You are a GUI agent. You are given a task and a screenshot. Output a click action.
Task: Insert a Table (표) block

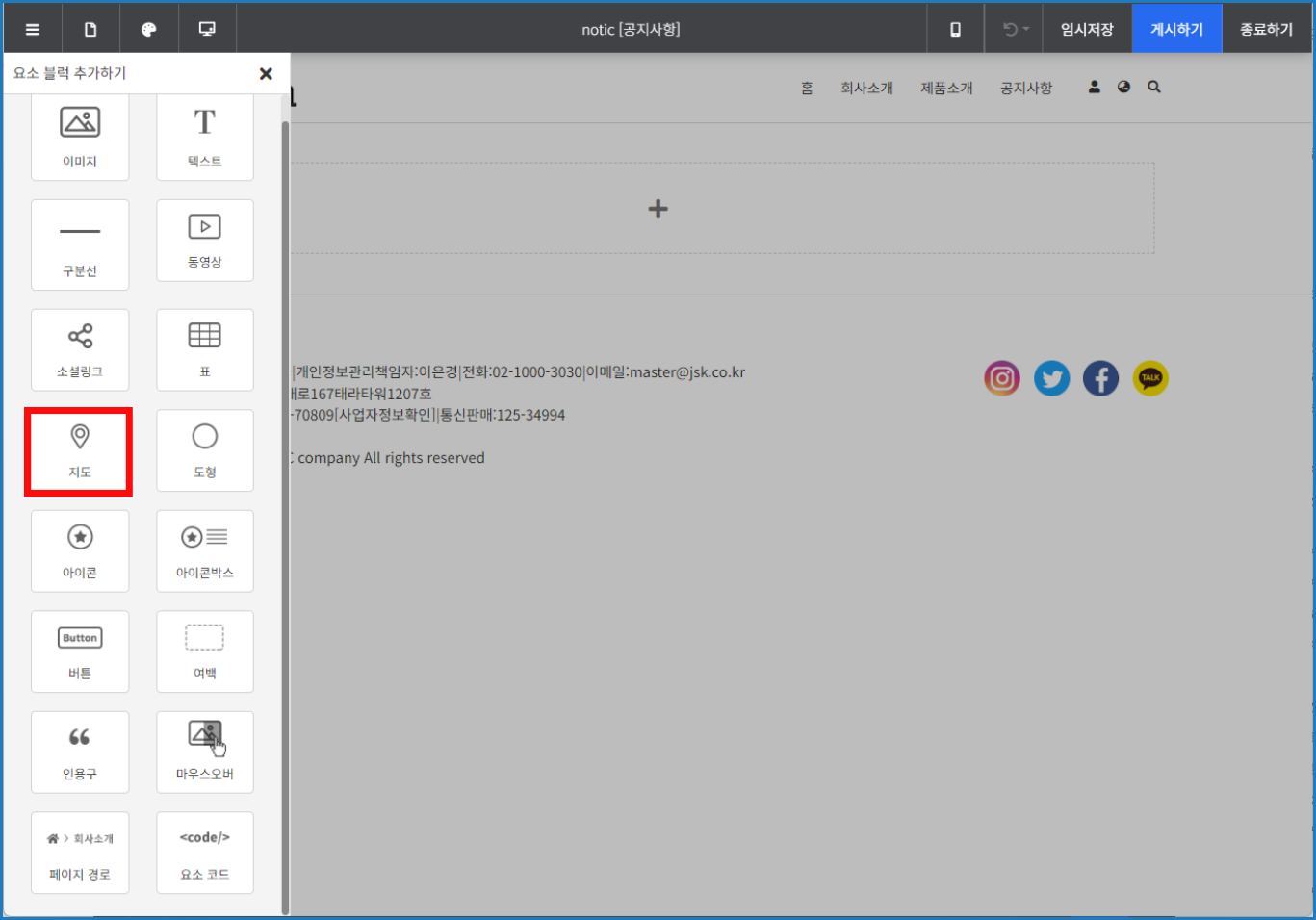pos(205,350)
